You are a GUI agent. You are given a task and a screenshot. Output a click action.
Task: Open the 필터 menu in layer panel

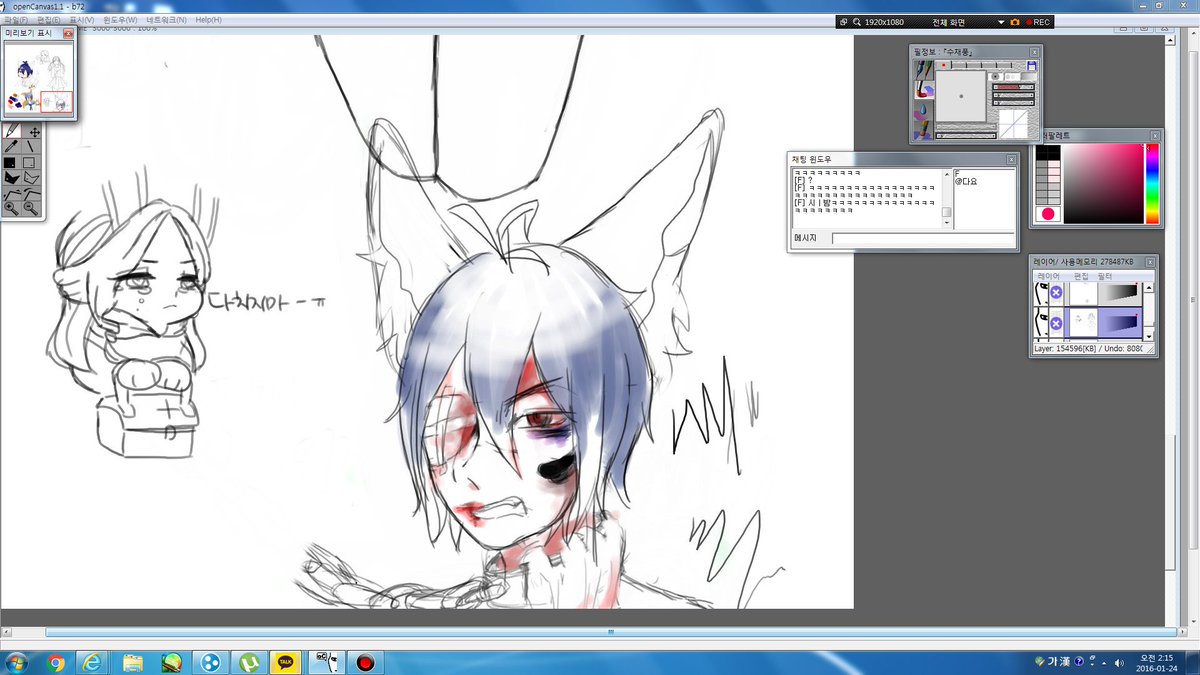[x=1105, y=275]
